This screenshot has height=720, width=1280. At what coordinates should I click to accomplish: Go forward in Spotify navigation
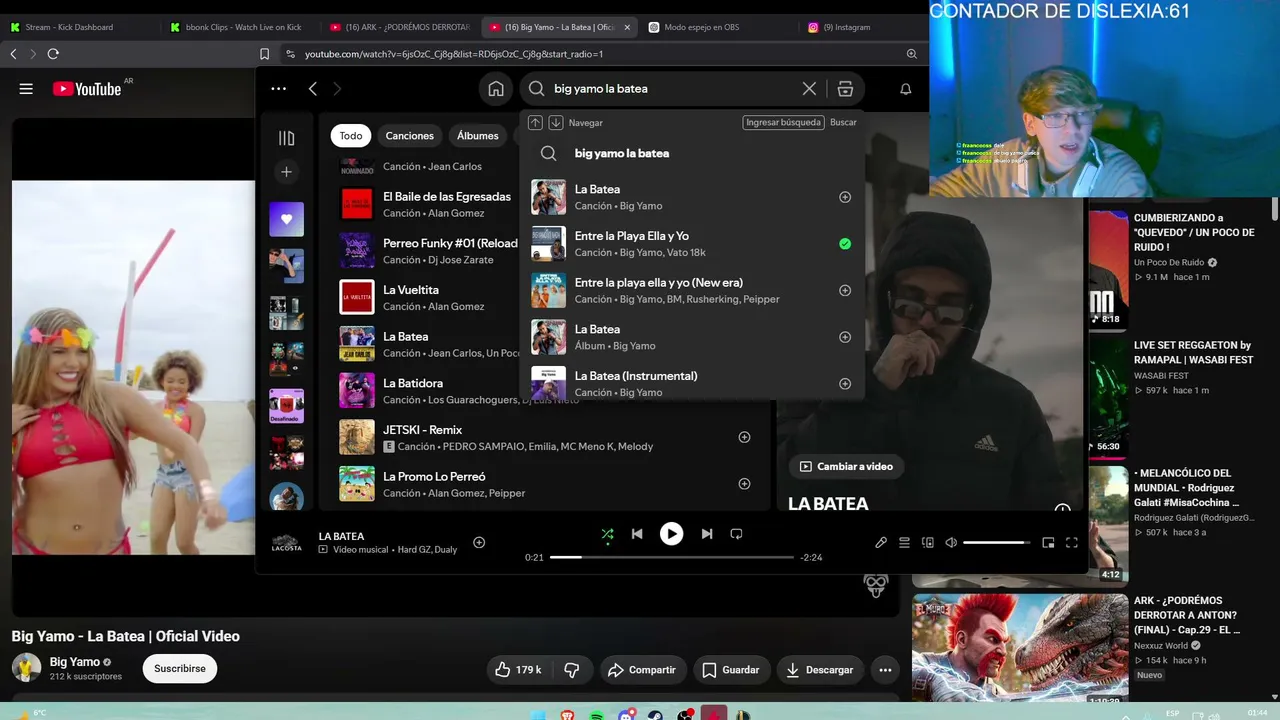(337, 89)
